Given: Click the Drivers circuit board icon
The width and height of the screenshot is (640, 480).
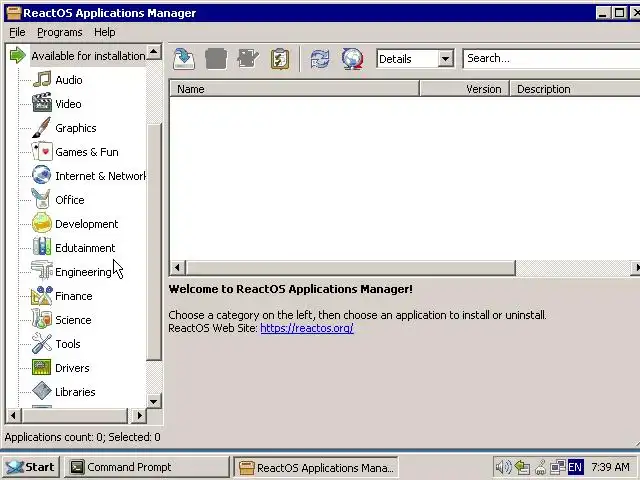Looking at the screenshot, I should 42,367.
